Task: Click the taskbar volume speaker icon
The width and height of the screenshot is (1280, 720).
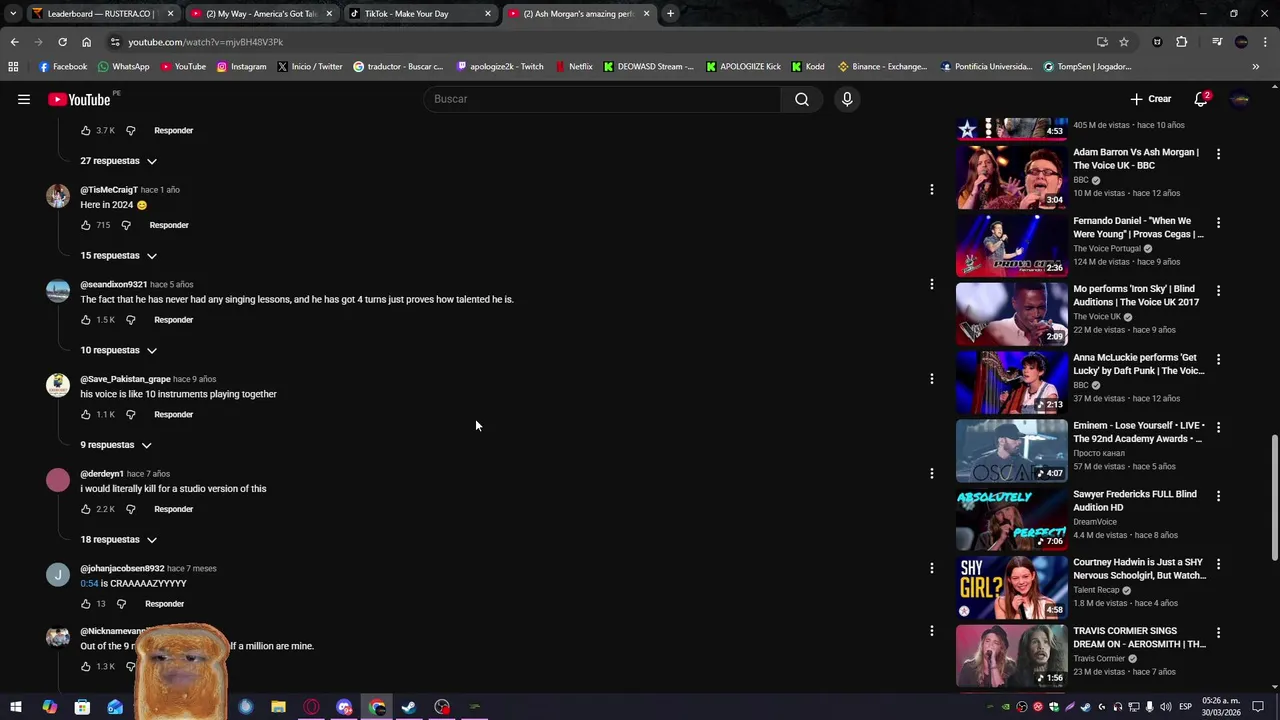Action: coord(1165,707)
